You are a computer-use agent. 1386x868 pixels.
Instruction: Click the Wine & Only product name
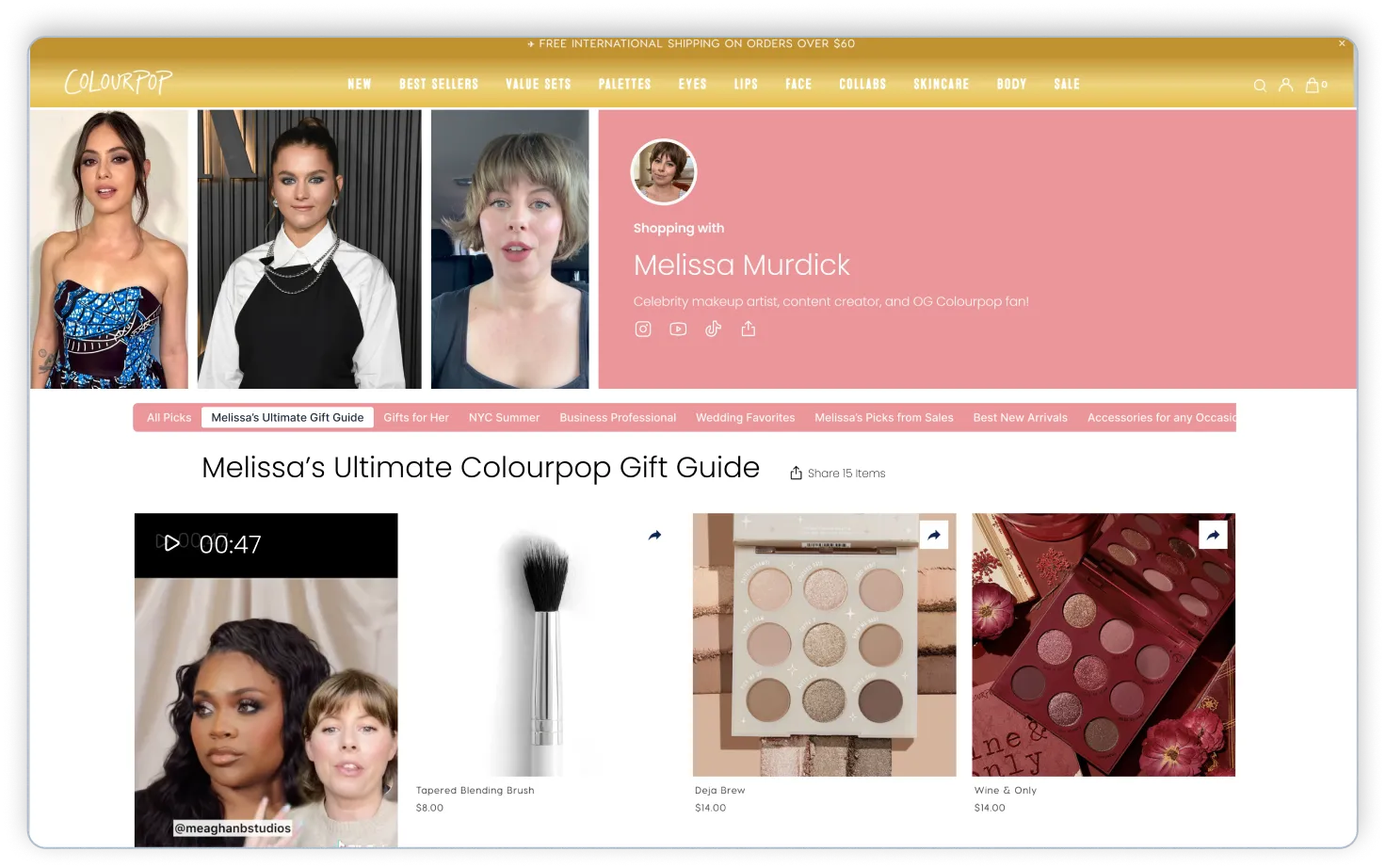[1006, 791]
